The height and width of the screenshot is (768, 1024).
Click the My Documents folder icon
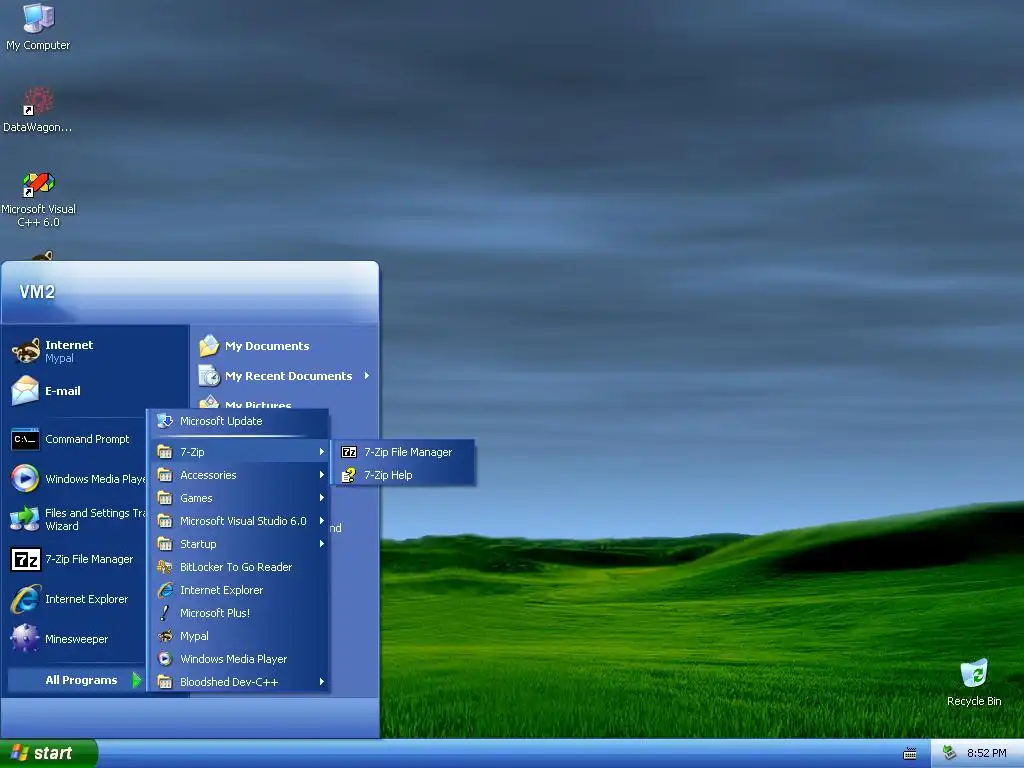tap(209, 345)
